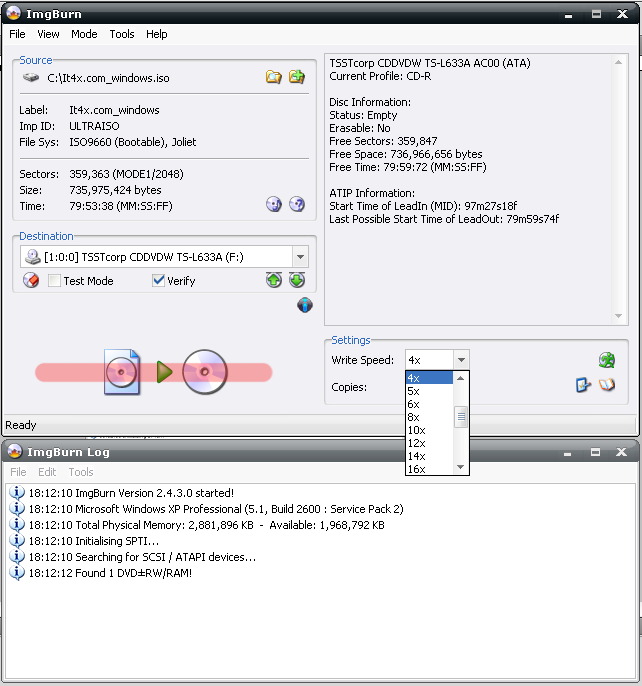Open the File menu in ImgBurn

17,34
